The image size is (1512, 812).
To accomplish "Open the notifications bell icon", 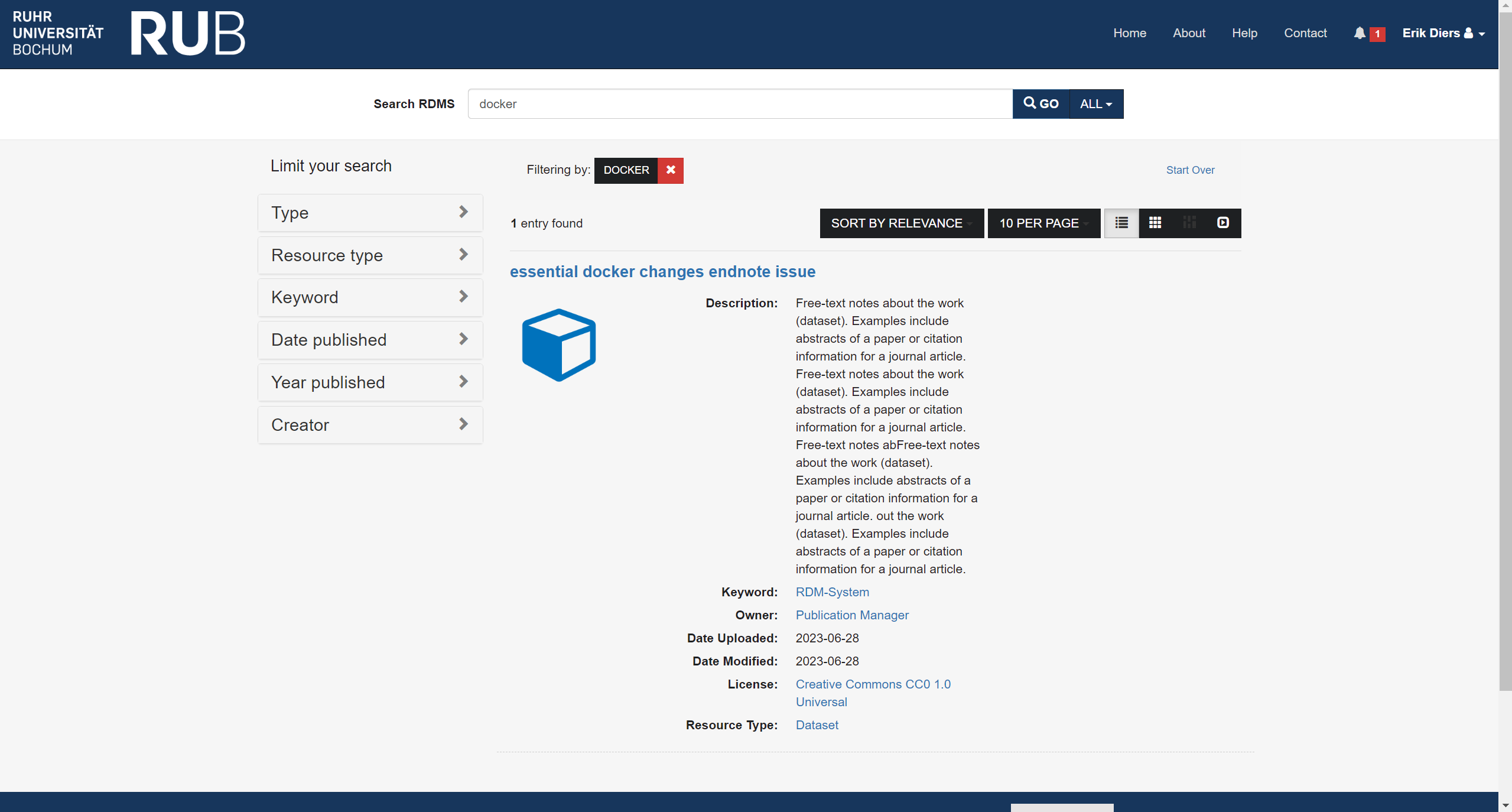I will [1360, 33].
